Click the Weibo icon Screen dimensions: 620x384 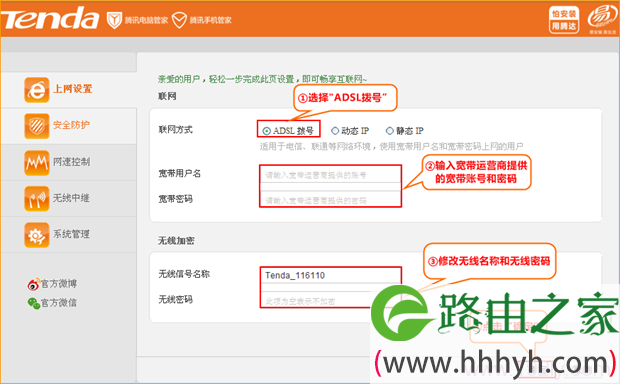pos(34,284)
